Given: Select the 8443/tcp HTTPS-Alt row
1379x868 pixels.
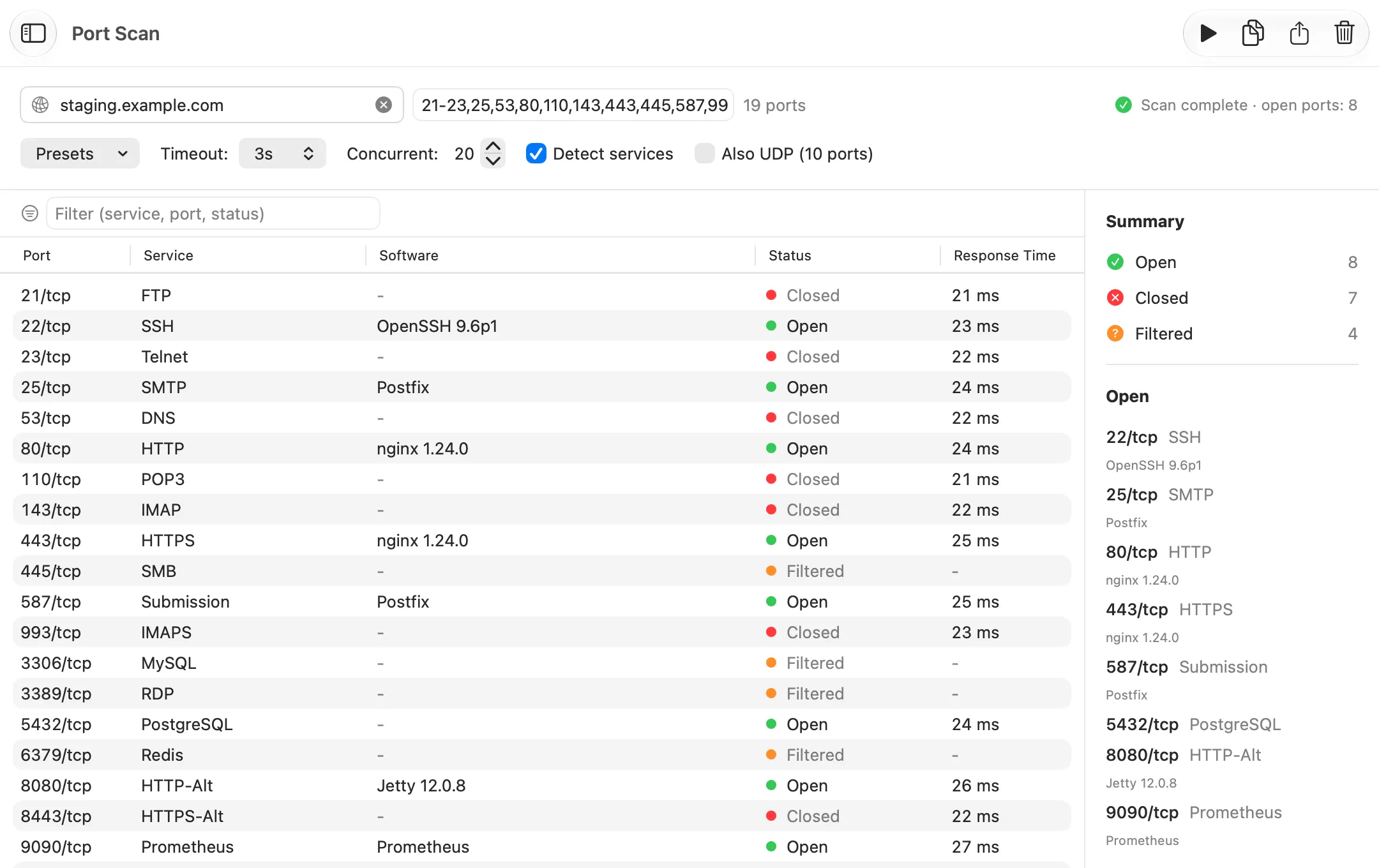Looking at the screenshot, I should pyautogui.click(x=542, y=816).
